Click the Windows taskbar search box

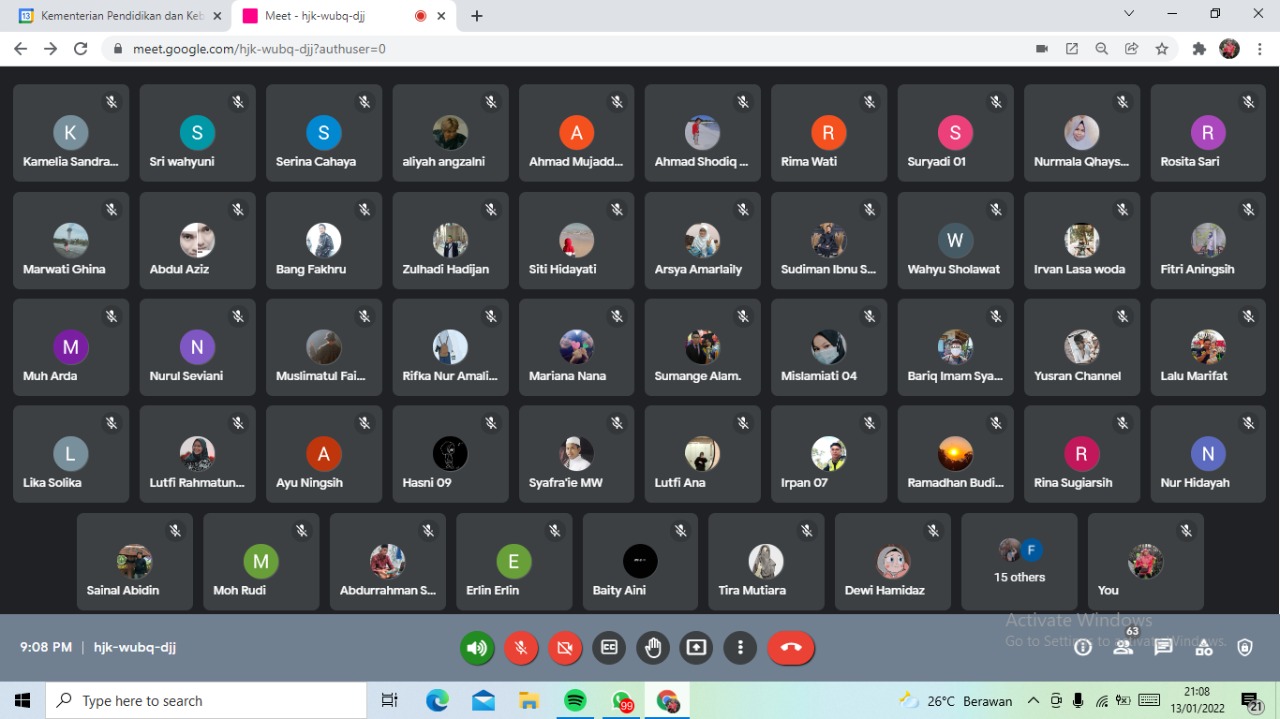tap(208, 701)
